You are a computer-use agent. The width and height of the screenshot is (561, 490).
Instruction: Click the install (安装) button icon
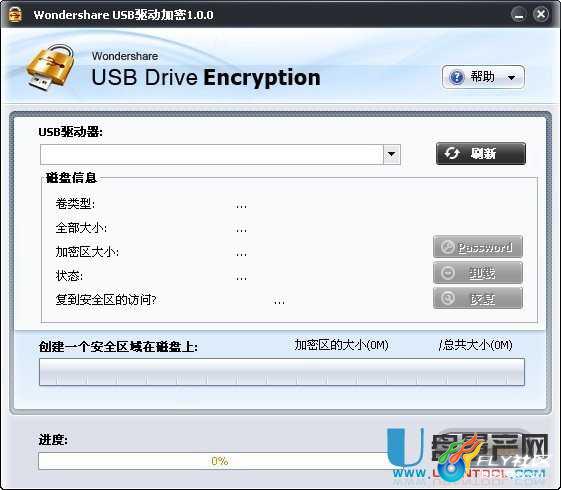pos(448,298)
